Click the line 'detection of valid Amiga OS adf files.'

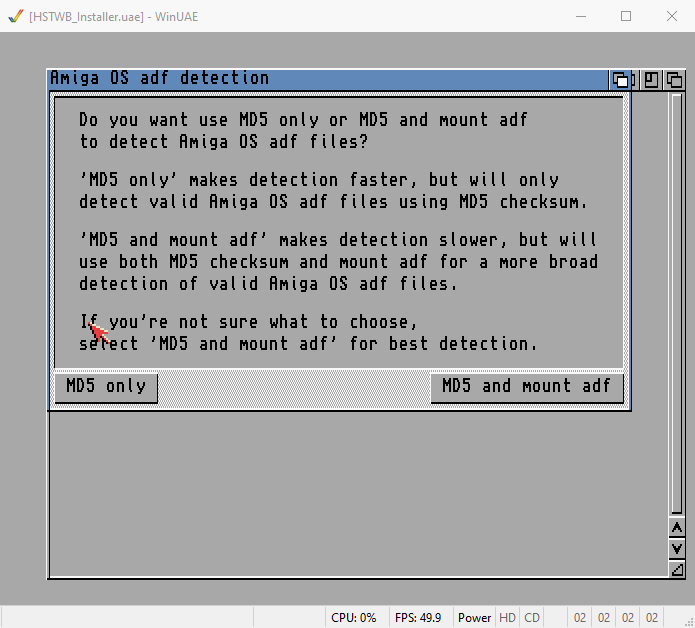pyautogui.click(x=268, y=284)
